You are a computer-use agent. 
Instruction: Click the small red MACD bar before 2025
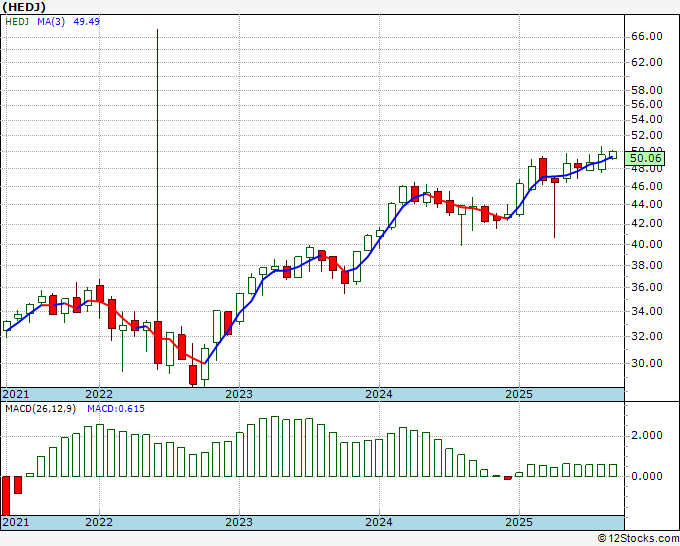pyautogui.click(x=508, y=478)
